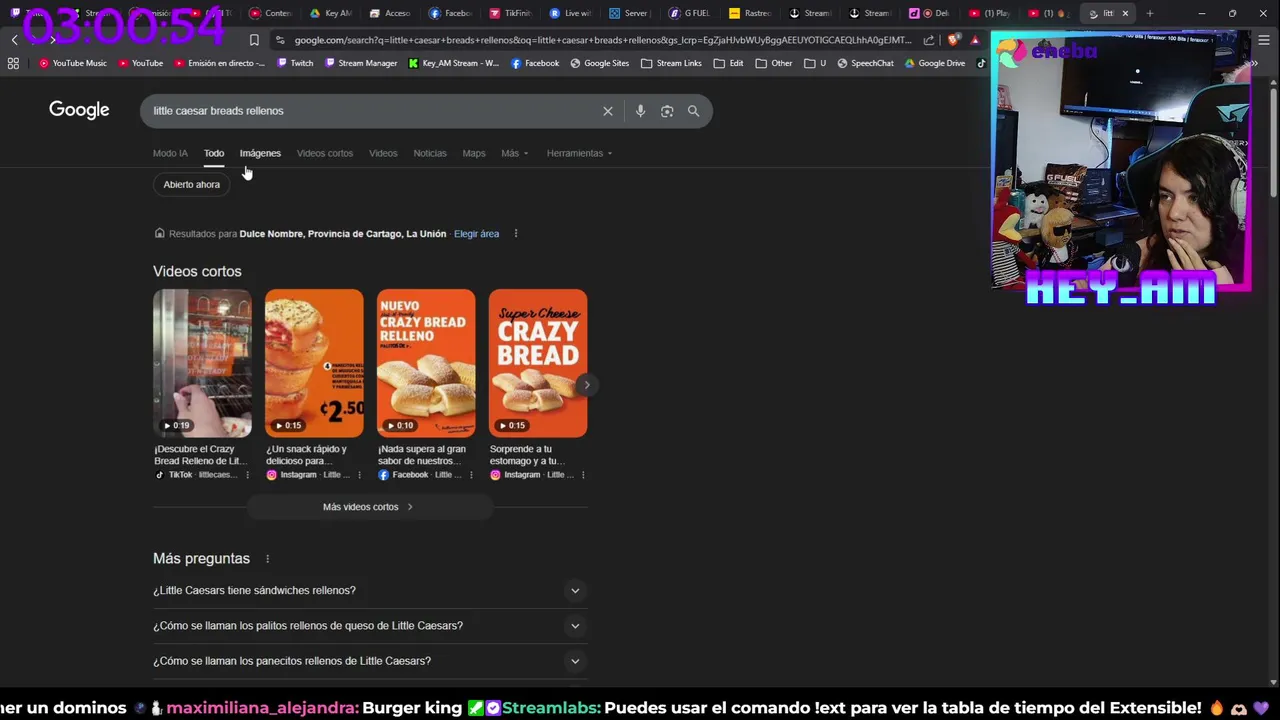Play the TikTok oven video thumbnail
The image size is (1280, 720).
(x=202, y=363)
